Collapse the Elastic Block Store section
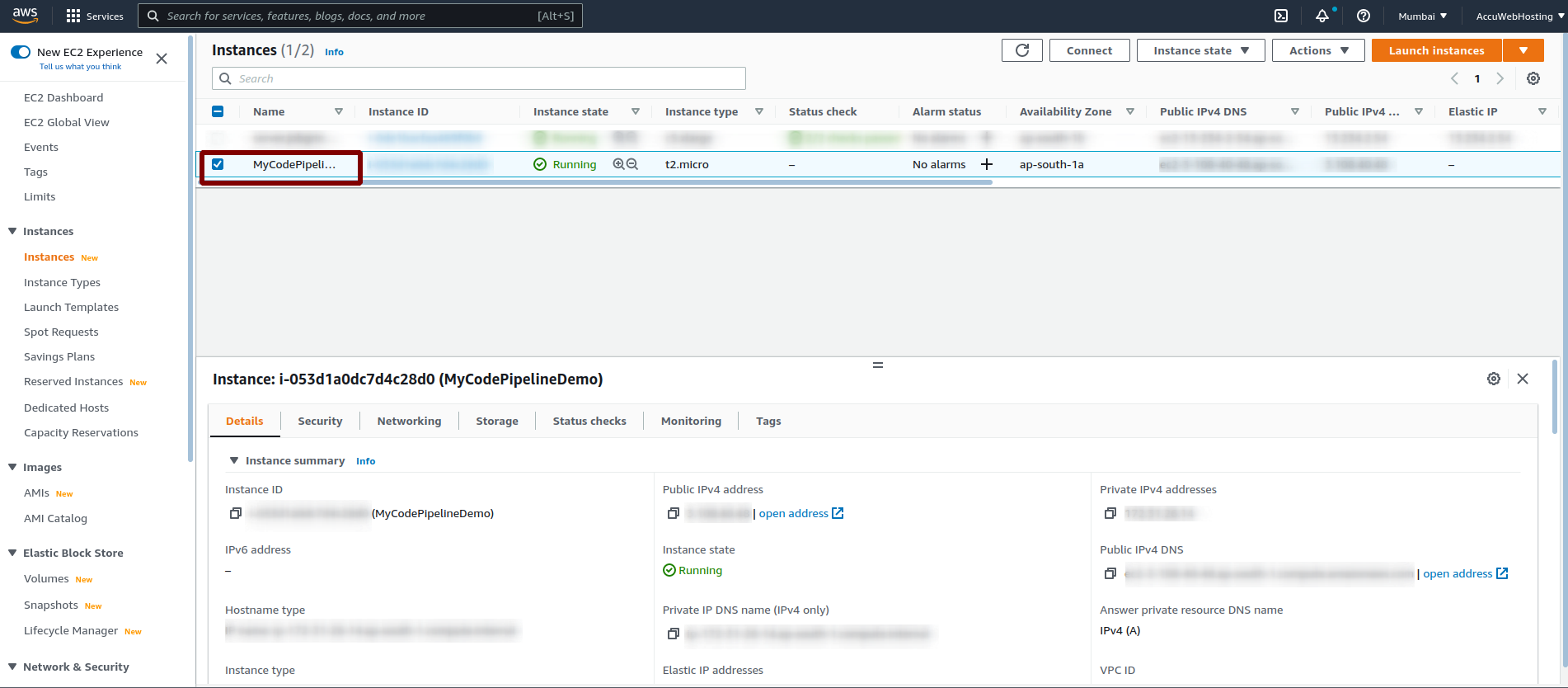The image size is (1568, 688). (x=12, y=553)
